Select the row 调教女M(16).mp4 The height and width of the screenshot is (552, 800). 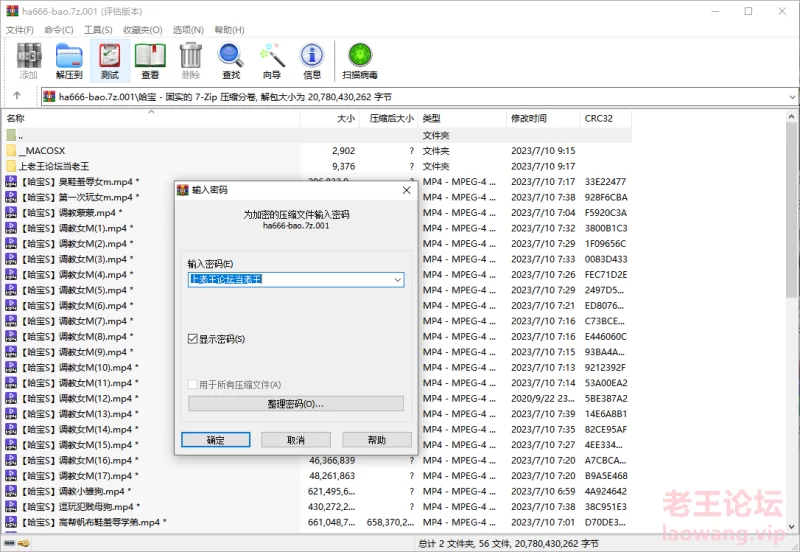click(317, 460)
